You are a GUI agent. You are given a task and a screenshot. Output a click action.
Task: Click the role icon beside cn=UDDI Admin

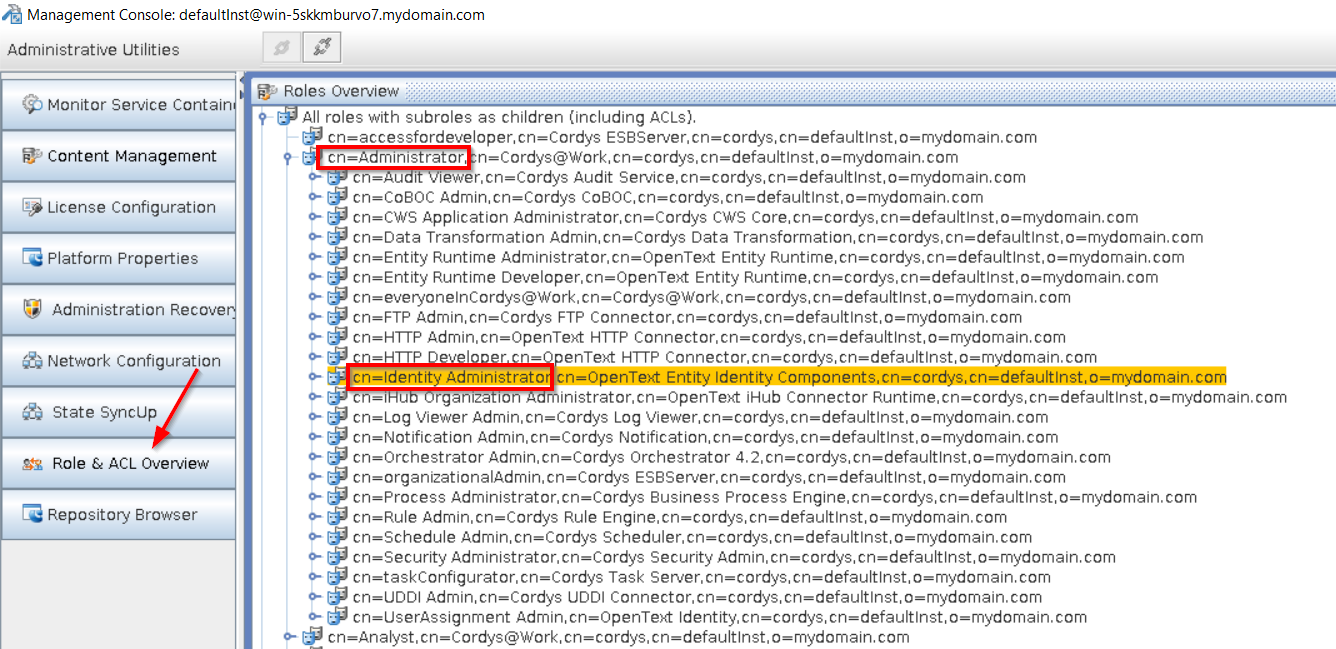coord(338,597)
